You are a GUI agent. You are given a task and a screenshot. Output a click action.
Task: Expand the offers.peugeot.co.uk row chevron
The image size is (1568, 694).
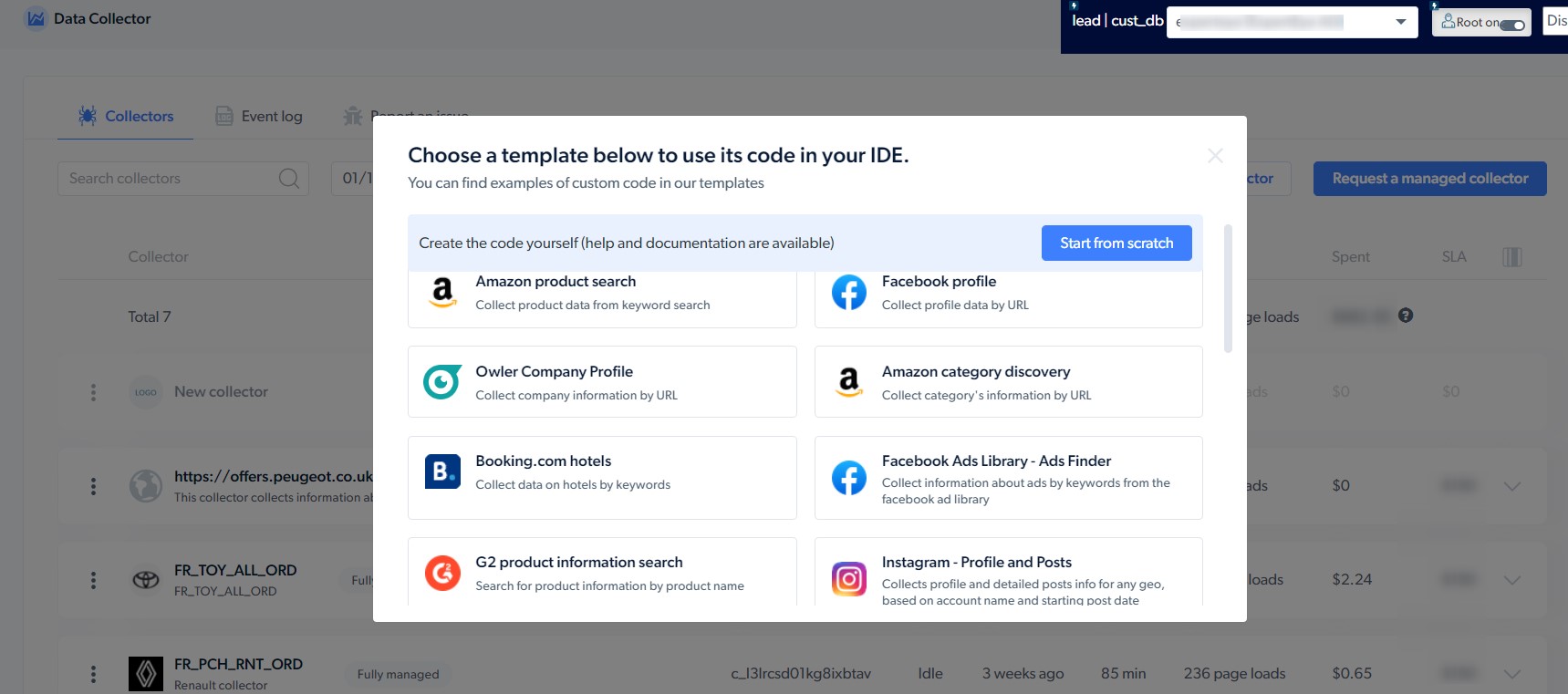[x=1512, y=486]
